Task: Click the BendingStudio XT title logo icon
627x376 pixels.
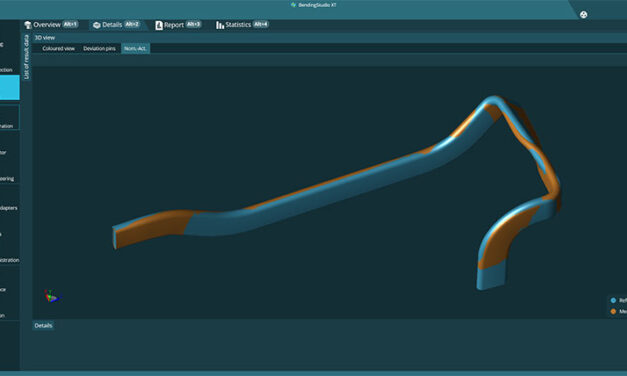Action: tap(294, 5)
